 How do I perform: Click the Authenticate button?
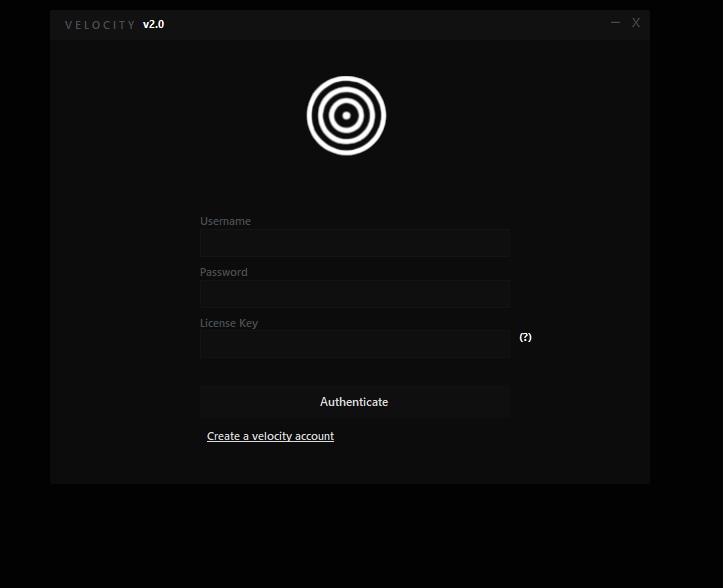point(355,402)
